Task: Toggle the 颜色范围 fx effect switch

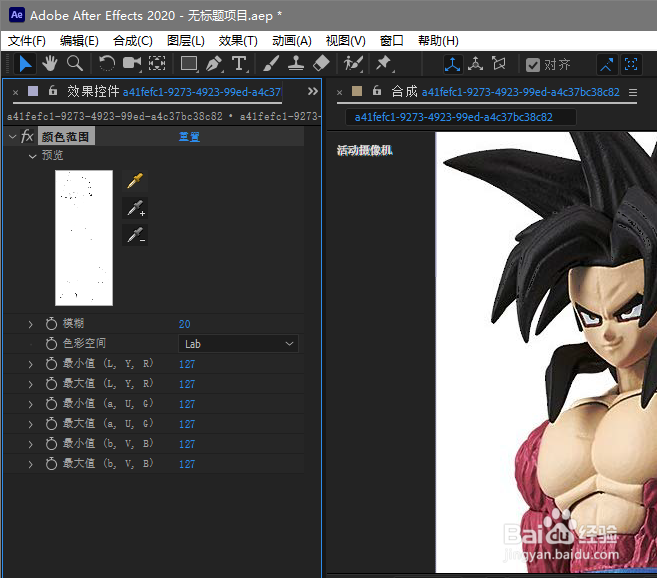Action: pyautogui.click(x=27, y=136)
